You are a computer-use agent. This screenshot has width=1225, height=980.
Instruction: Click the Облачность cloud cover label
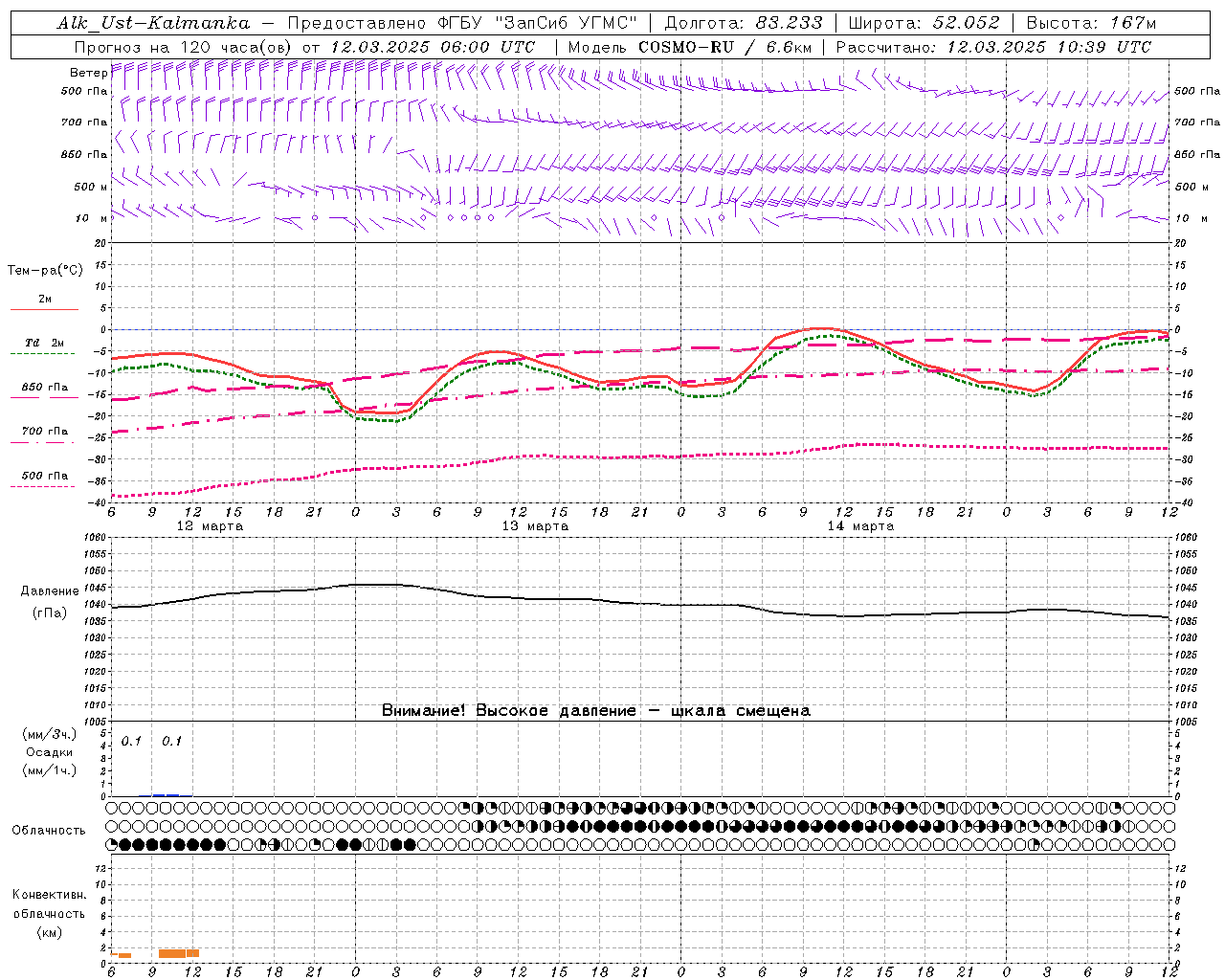click(49, 831)
